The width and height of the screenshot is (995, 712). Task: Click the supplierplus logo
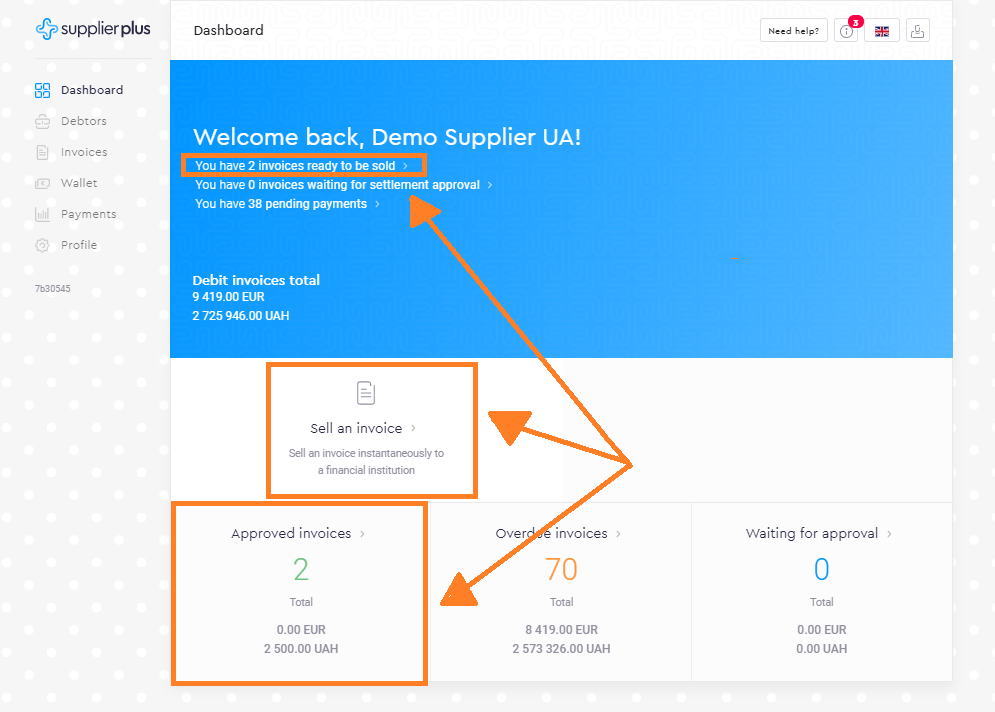[93, 29]
